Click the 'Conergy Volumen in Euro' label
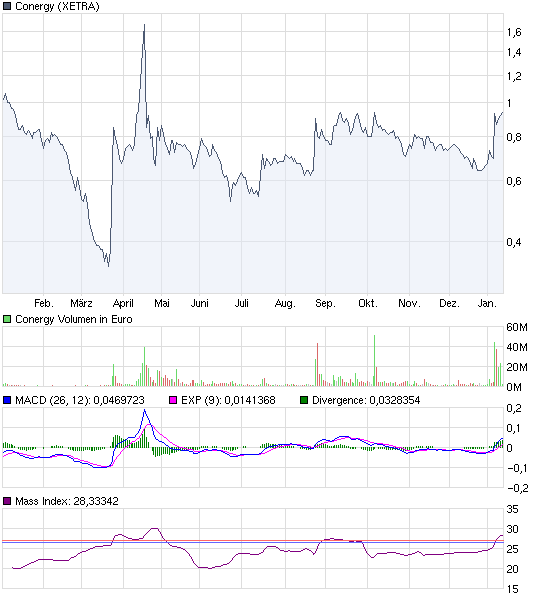545x597 pixels. coord(74,319)
